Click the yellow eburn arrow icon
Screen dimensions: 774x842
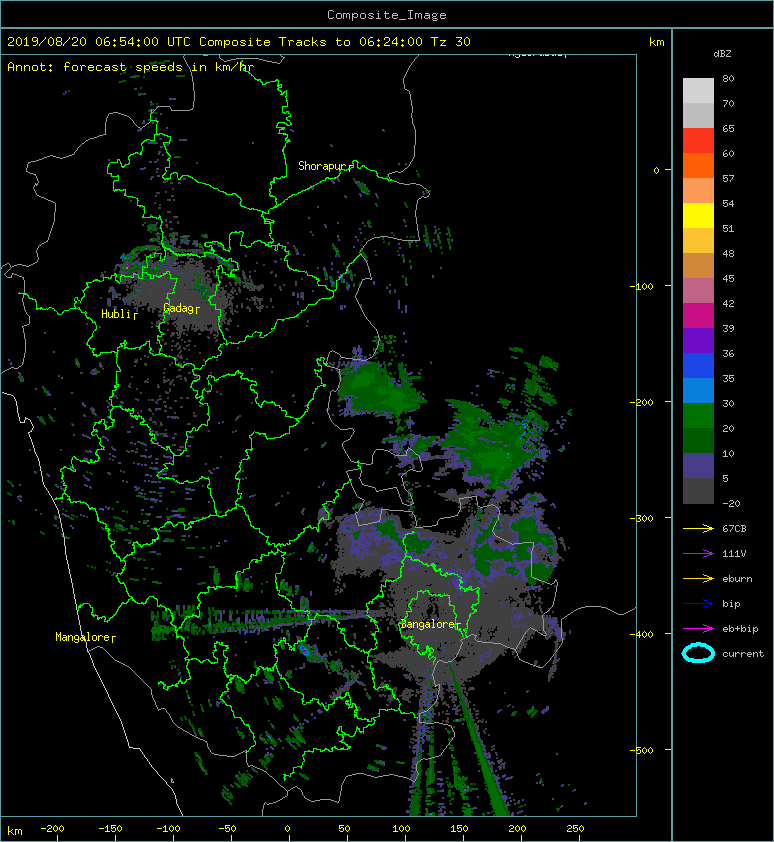(x=698, y=578)
